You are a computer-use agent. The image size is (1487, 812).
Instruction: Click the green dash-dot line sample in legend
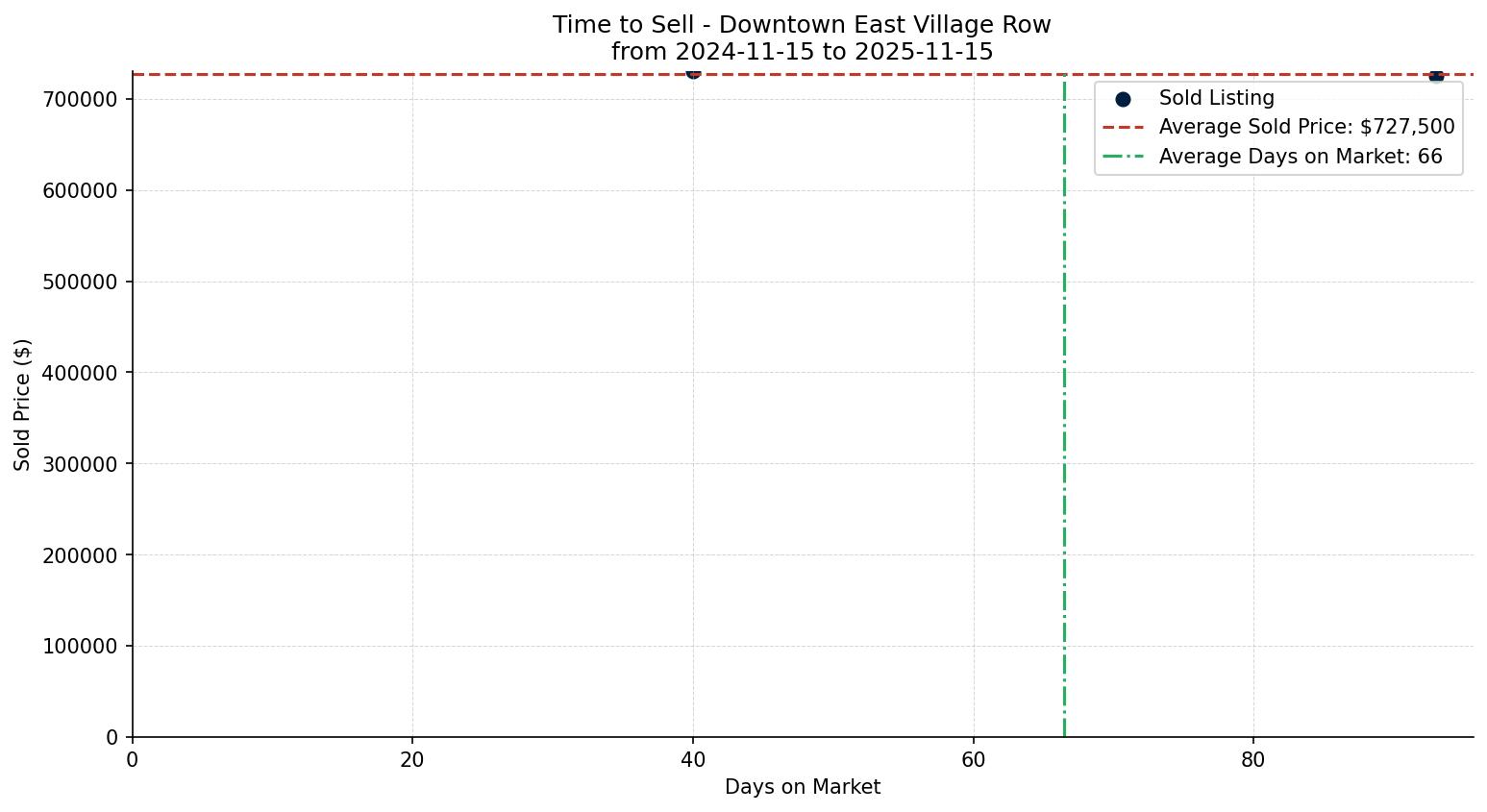point(1123,157)
